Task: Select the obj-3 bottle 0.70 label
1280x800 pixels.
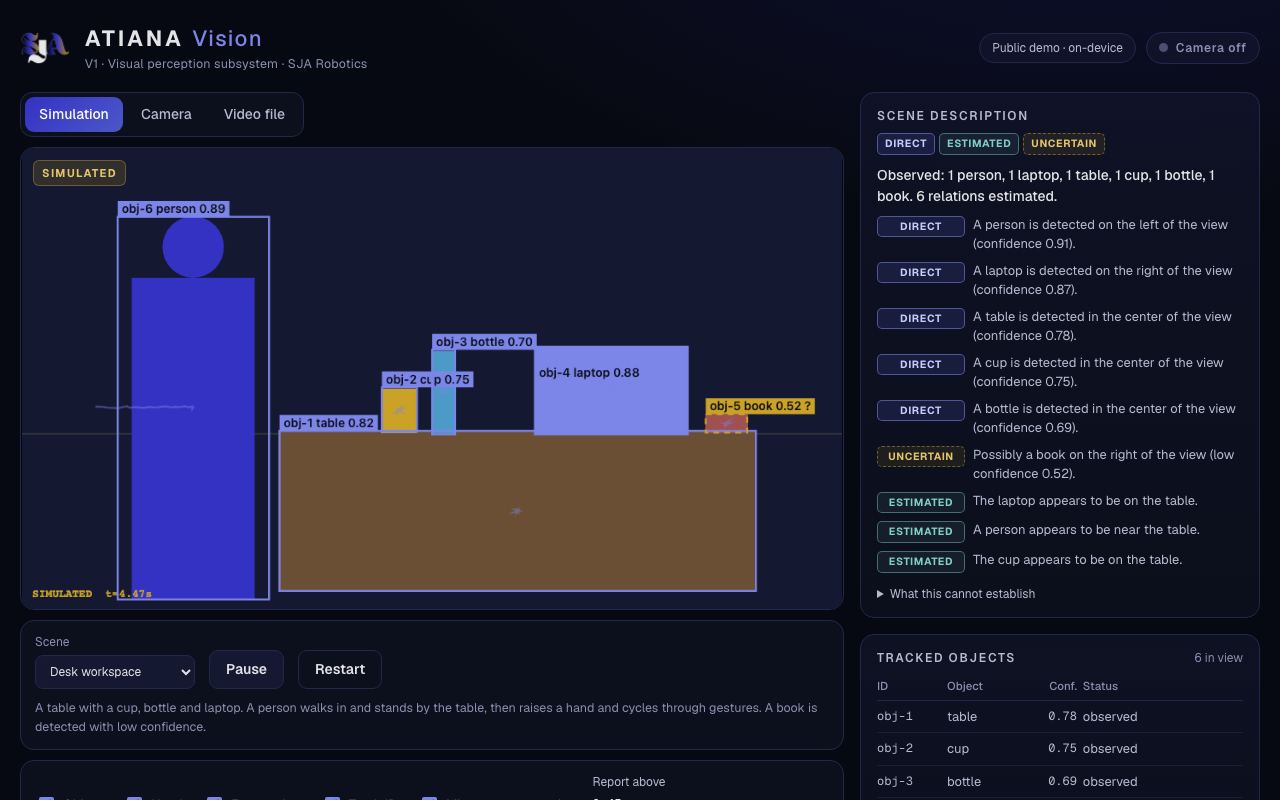Action: pyautogui.click(x=484, y=342)
